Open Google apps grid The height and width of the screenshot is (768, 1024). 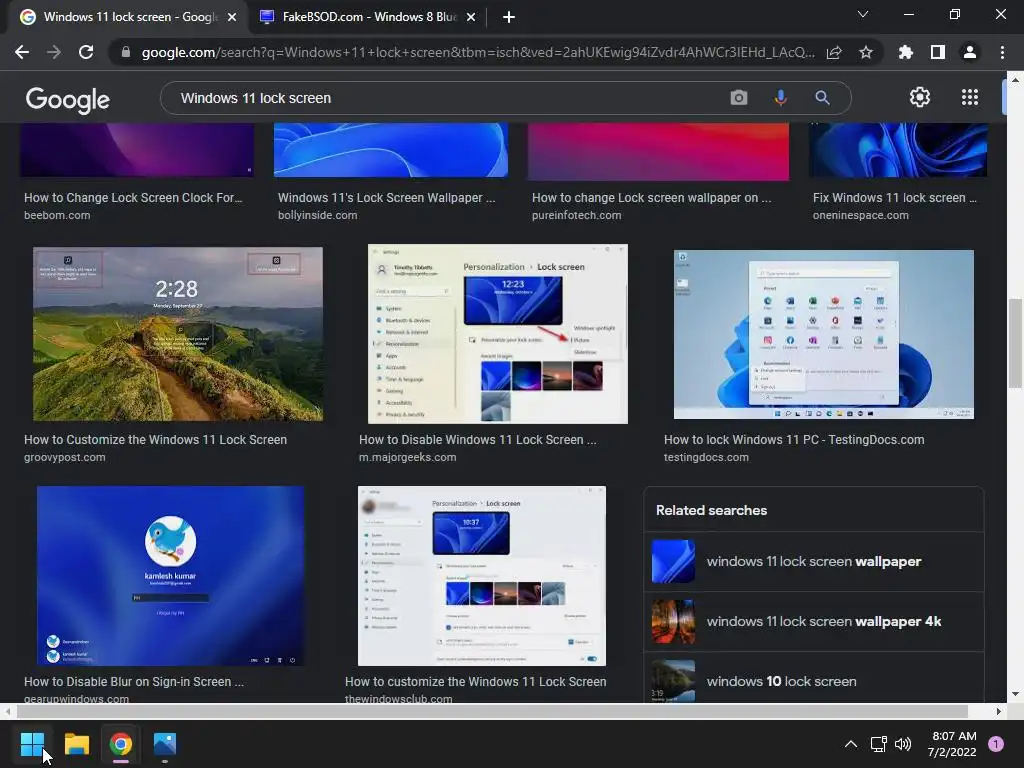click(970, 97)
